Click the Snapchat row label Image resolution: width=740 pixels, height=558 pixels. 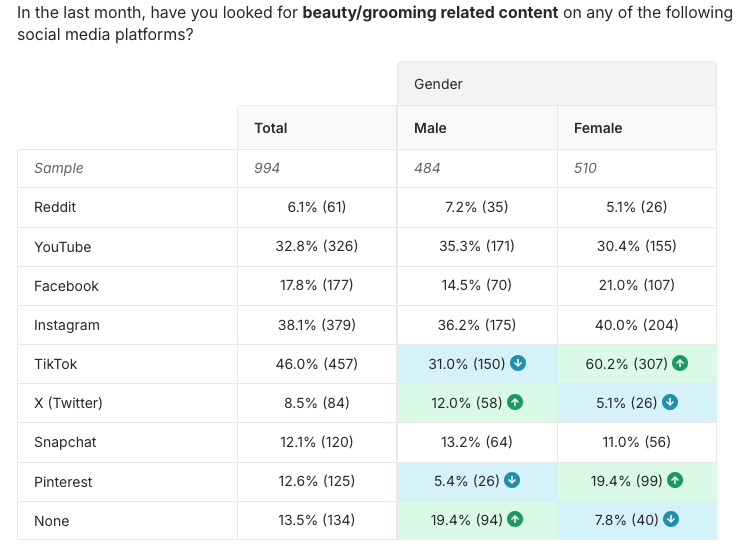pyautogui.click(x=65, y=442)
